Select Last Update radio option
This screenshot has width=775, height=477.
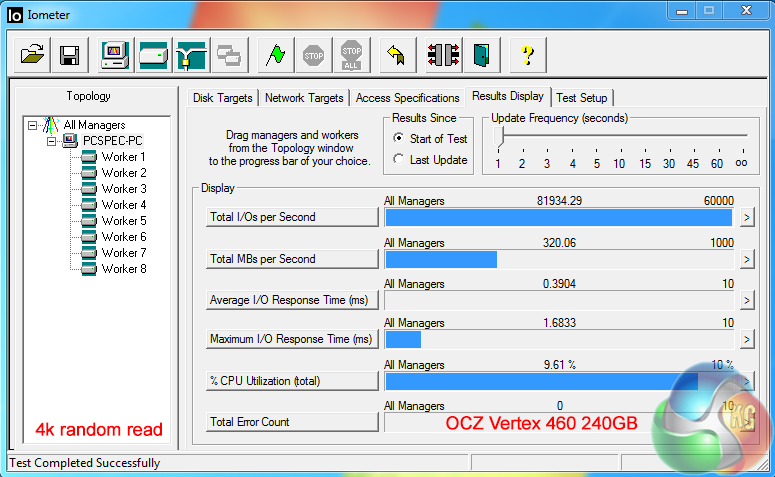[398, 159]
